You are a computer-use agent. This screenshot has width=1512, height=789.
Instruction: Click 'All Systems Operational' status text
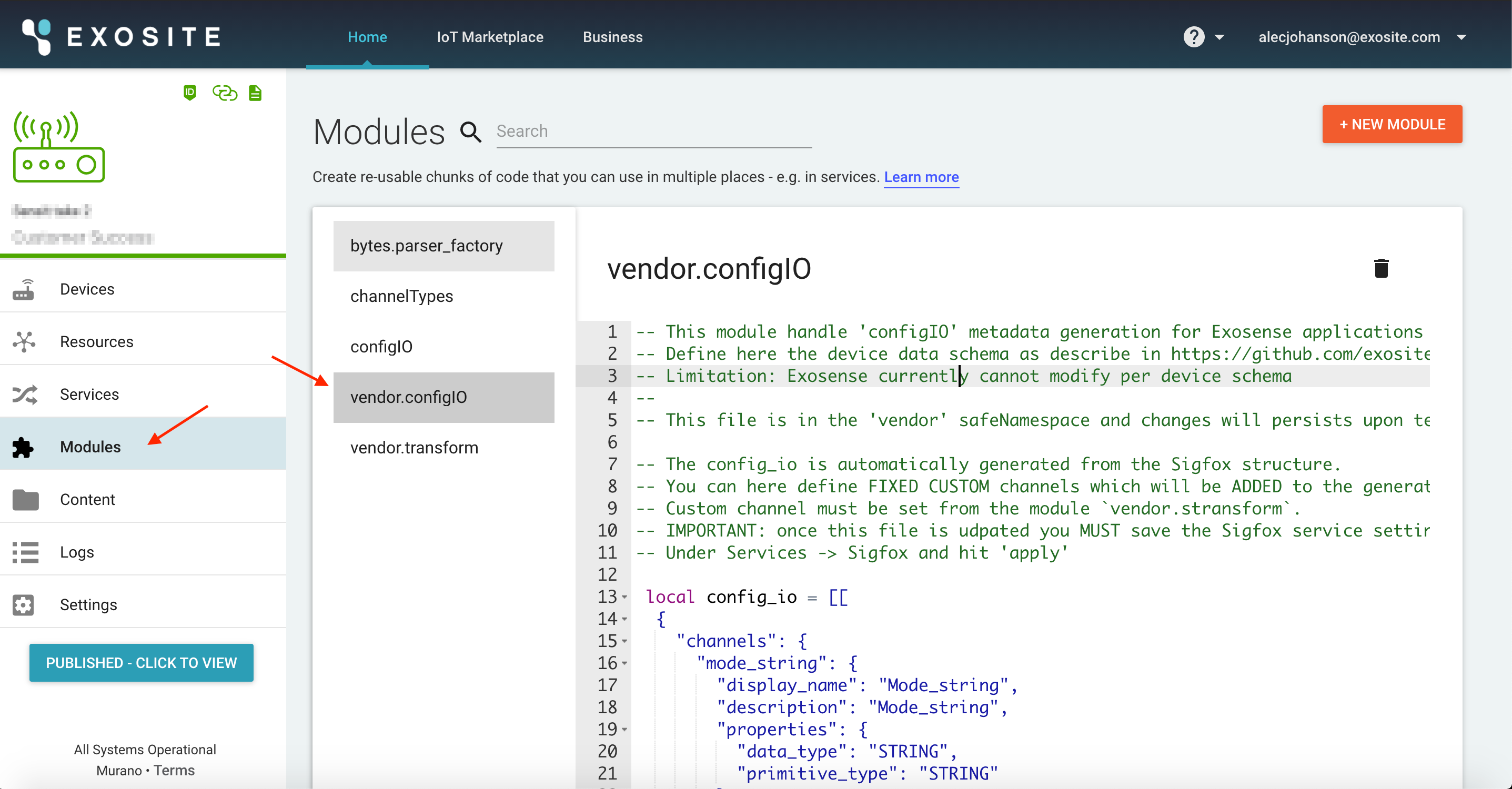(x=145, y=750)
